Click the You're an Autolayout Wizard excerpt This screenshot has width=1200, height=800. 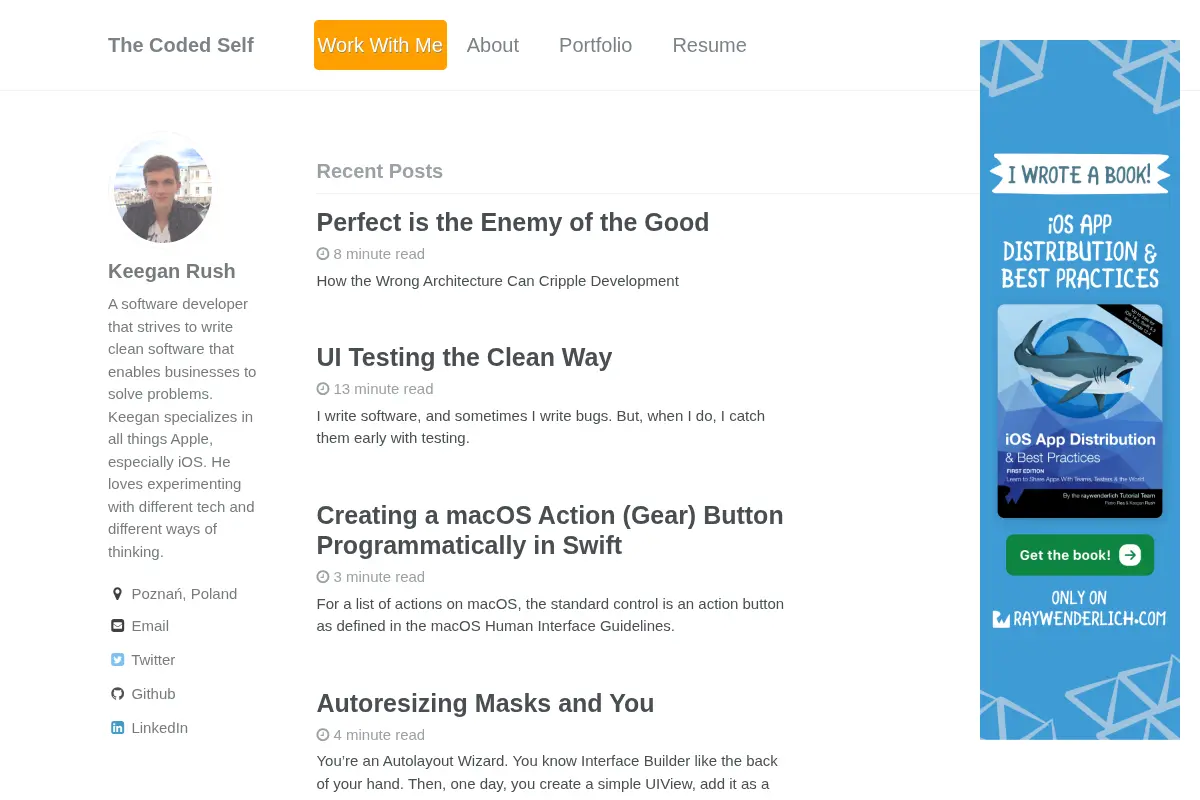pos(547,773)
